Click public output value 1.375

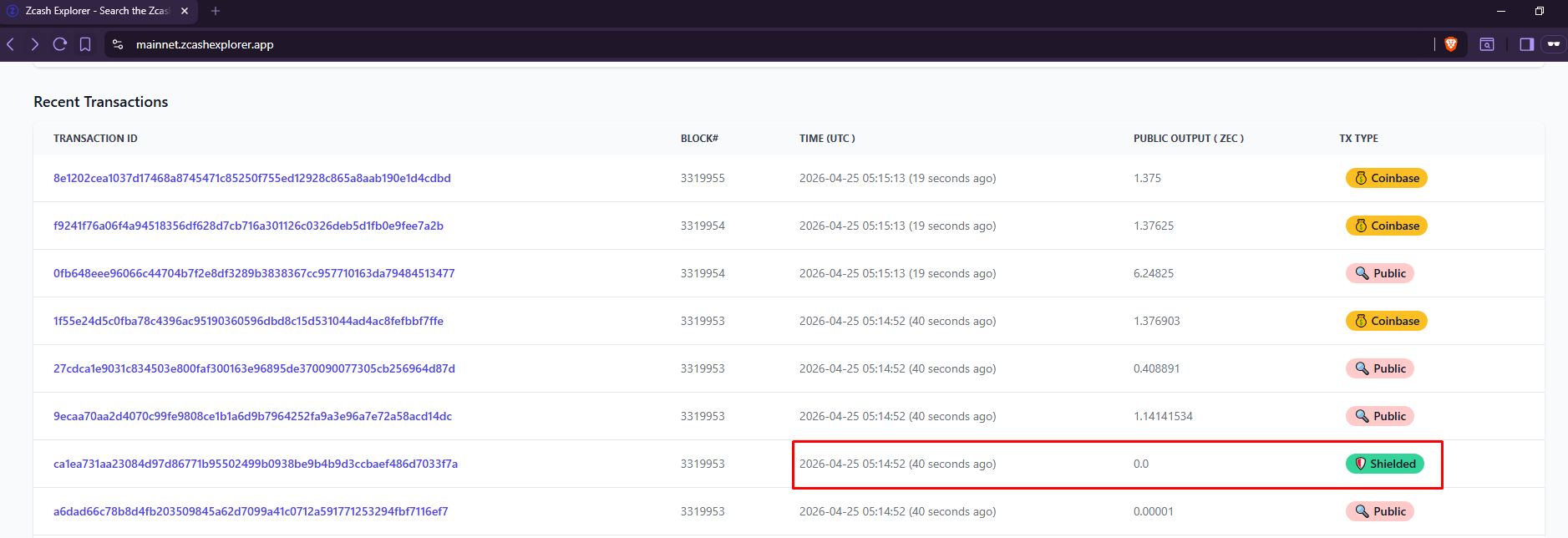1147,178
